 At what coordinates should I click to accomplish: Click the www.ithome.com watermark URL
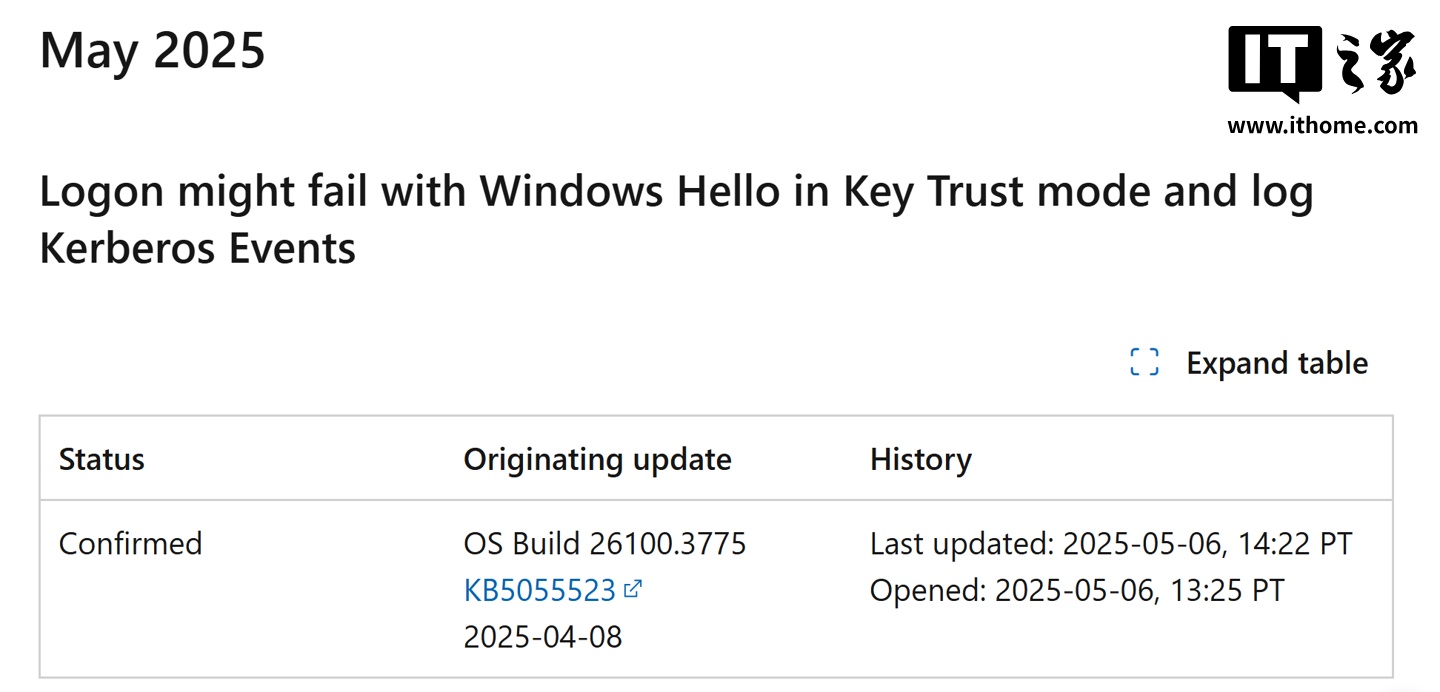click(1322, 126)
